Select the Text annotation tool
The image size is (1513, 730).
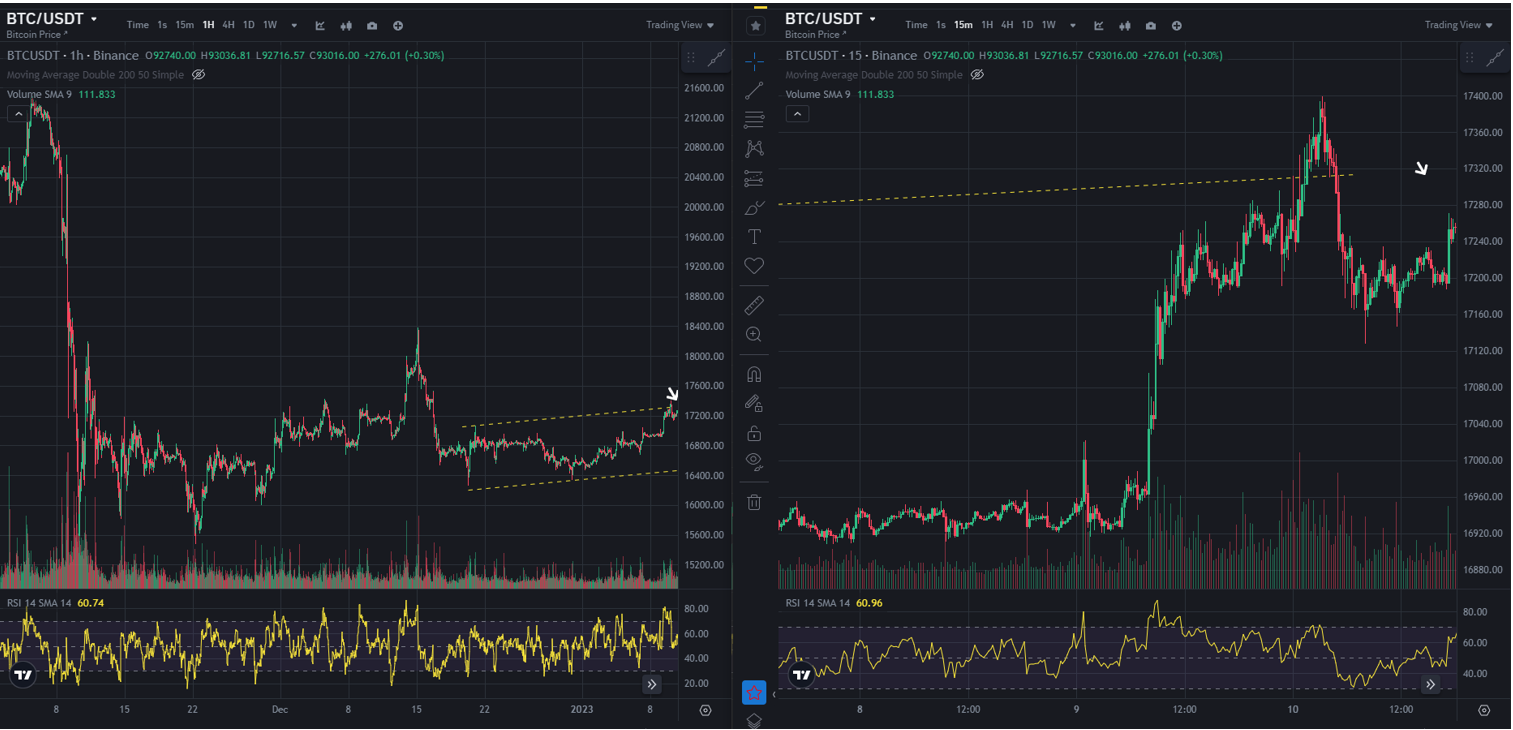754,237
